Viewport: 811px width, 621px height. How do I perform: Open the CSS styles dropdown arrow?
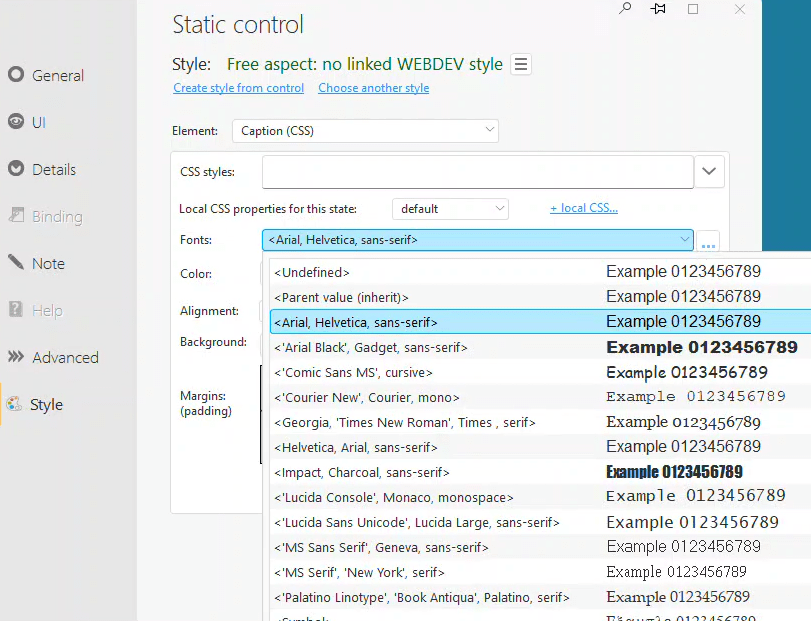click(x=709, y=172)
